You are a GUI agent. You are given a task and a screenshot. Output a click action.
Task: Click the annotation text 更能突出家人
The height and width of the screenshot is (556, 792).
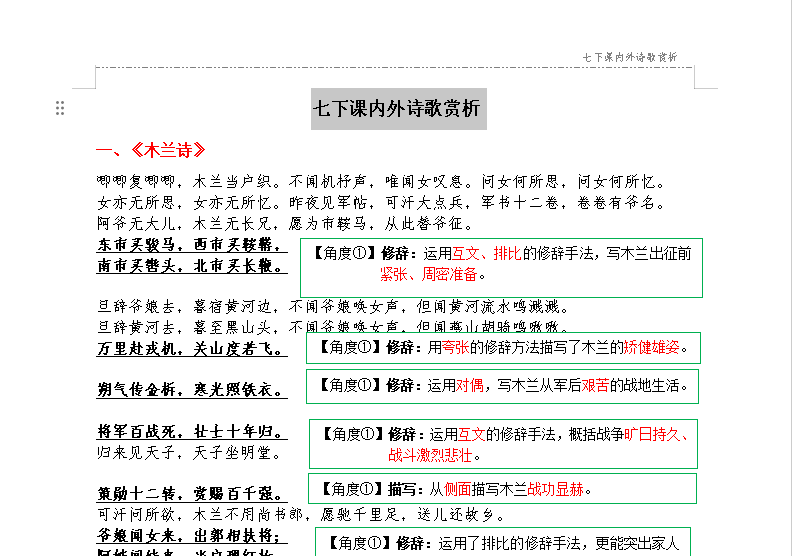[x=637, y=544]
